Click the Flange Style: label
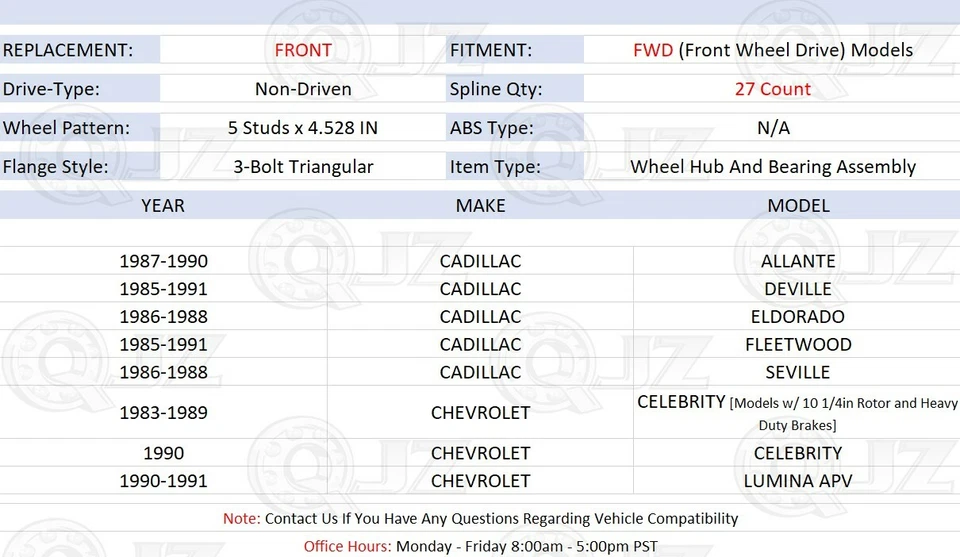The width and height of the screenshot is (960, 557). (x=55, y=167)
